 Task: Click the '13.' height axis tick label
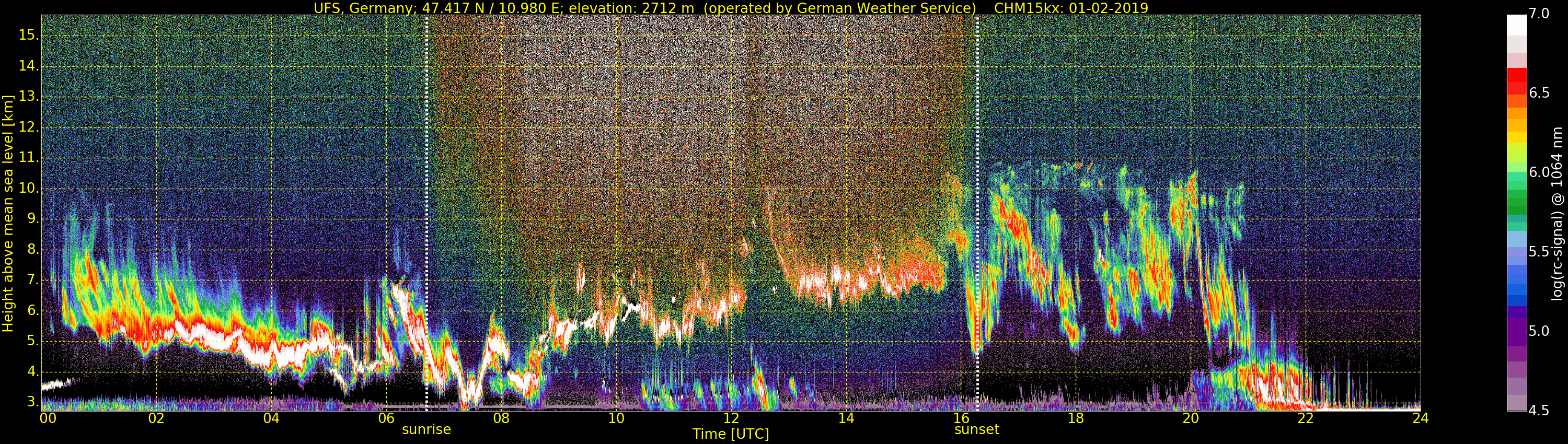point(29,97)
